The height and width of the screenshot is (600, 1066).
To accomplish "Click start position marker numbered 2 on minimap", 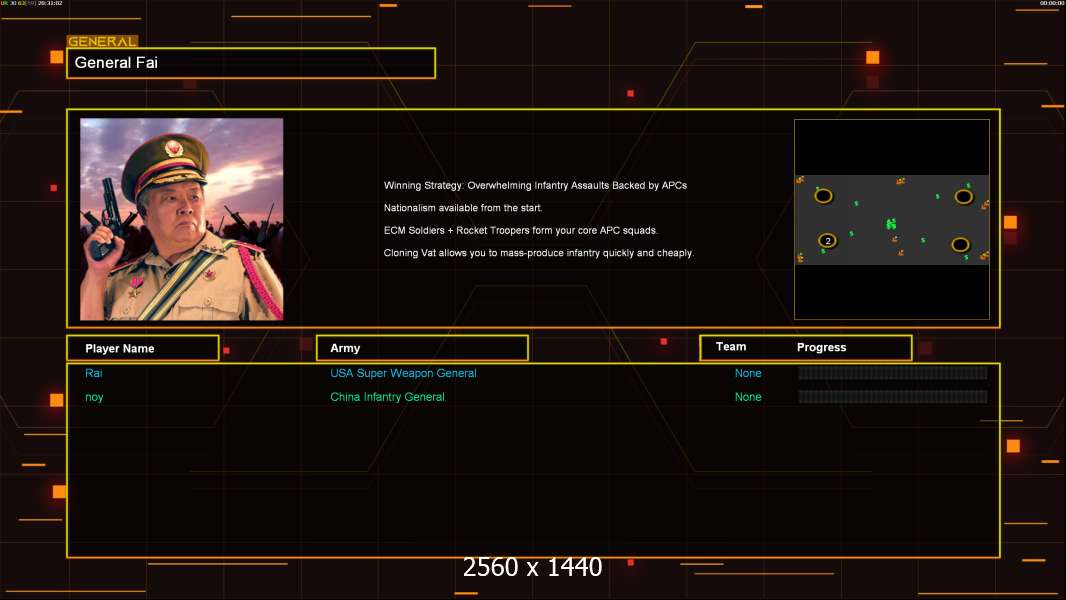I will 827,241.
